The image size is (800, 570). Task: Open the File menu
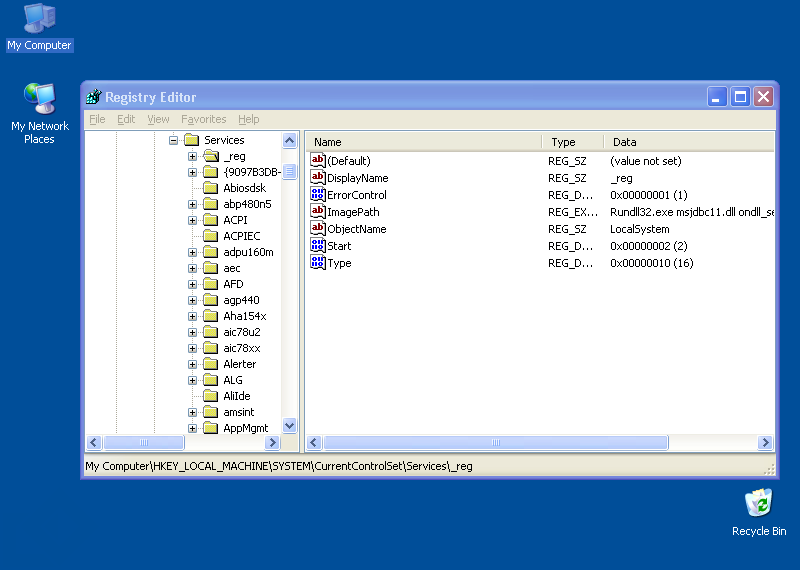point(97,119)
